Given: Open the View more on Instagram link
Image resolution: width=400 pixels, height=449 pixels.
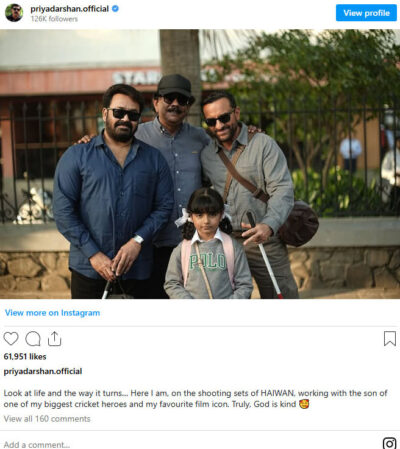Looking at the screenshot, I should coord(52,313).
